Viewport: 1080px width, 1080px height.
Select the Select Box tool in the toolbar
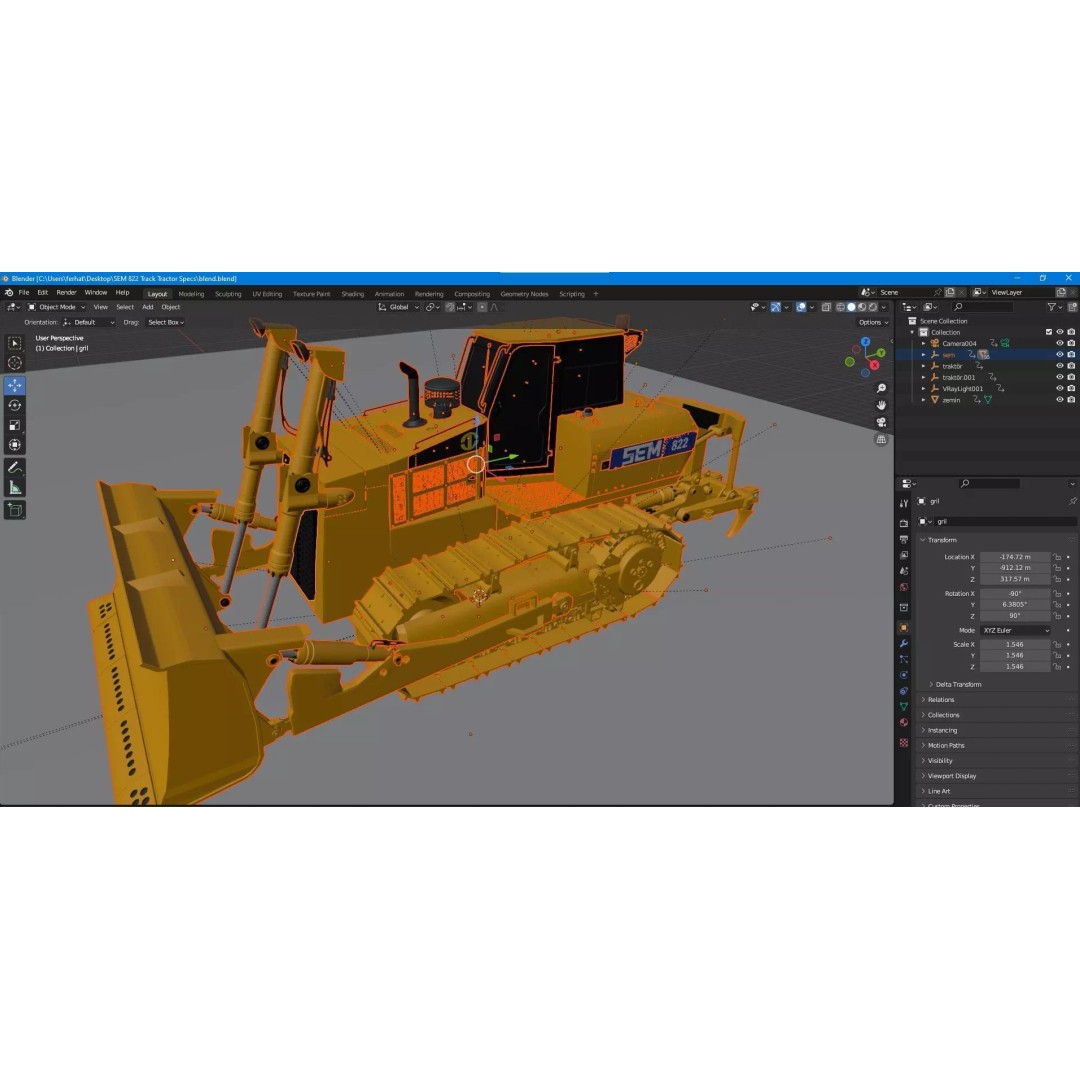pos(14,343)
